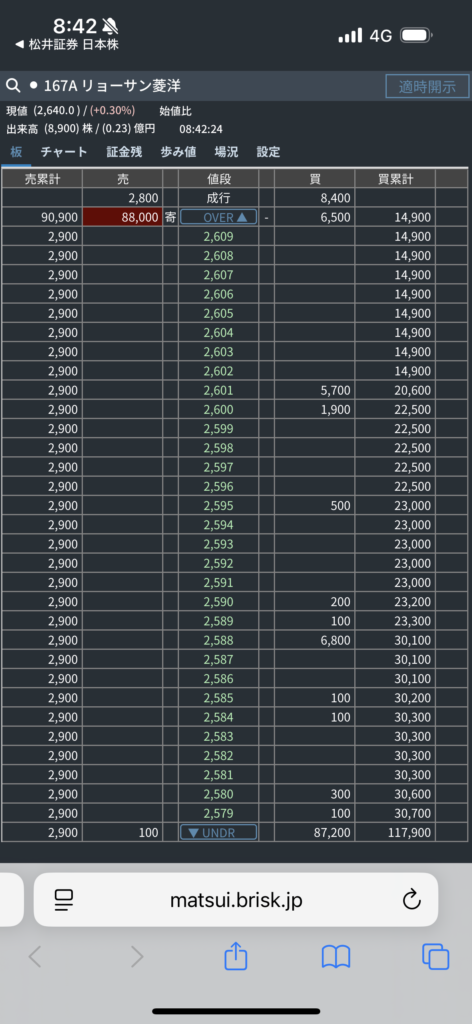
Task: Open page format reader icon
Action: 64,900
